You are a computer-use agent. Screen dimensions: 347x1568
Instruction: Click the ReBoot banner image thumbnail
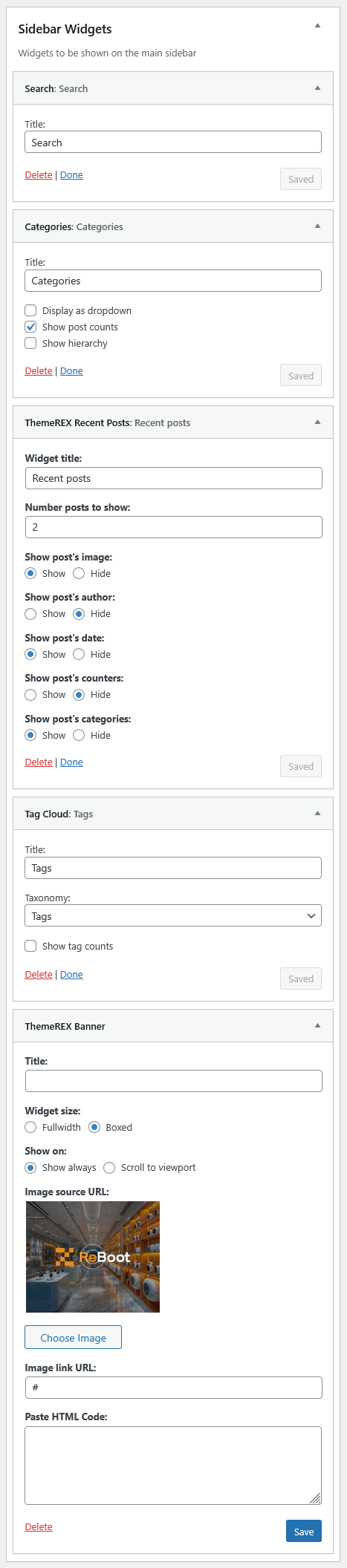93,1257
